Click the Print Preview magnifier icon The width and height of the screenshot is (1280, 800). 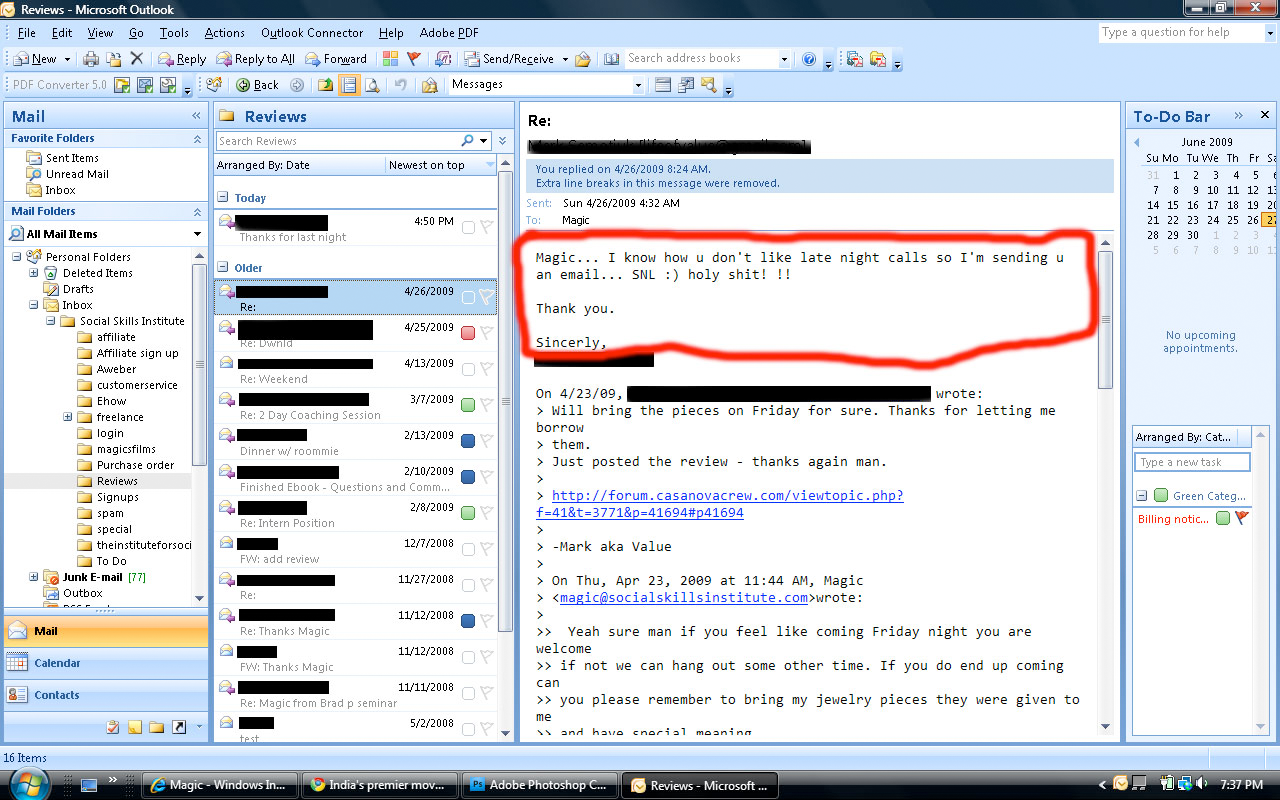click(x=372, y=85)
